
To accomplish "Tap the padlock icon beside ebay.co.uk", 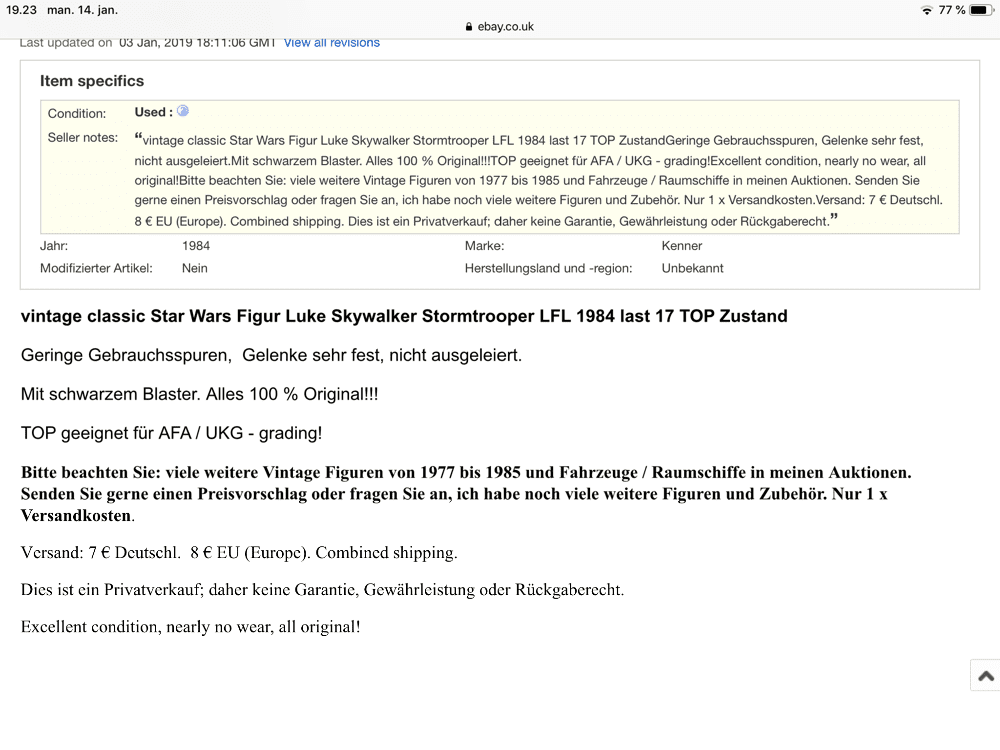I will coord(469,26).
